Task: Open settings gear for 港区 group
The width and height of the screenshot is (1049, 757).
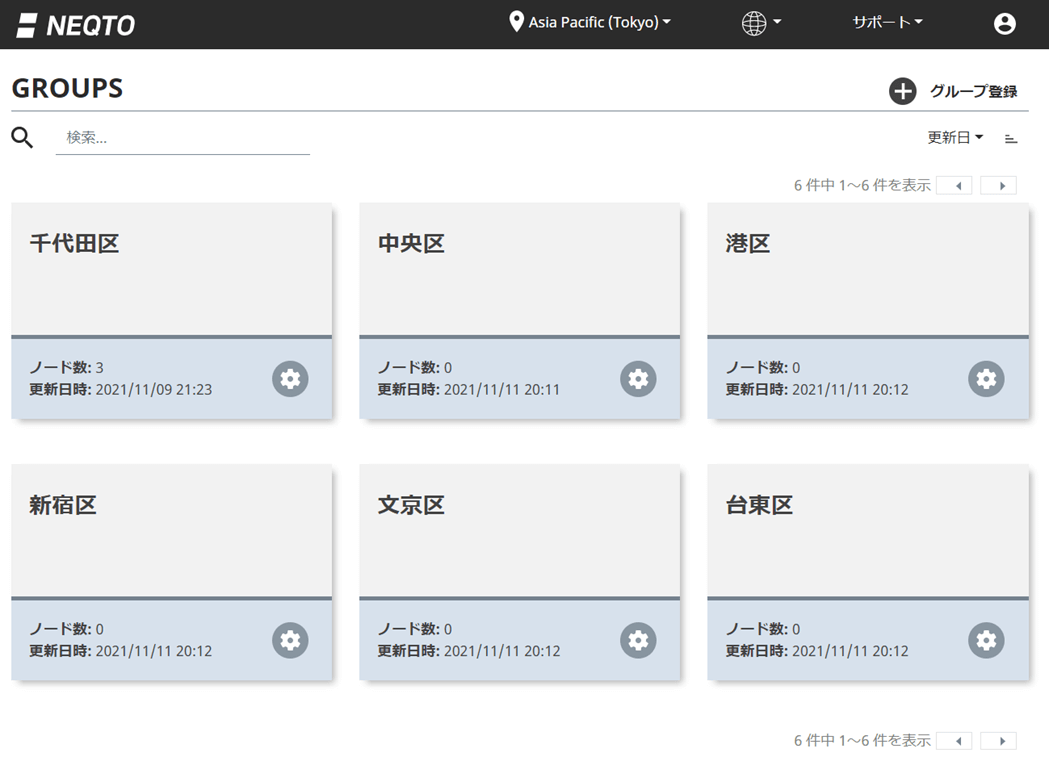Action: (x=986, y=379)
